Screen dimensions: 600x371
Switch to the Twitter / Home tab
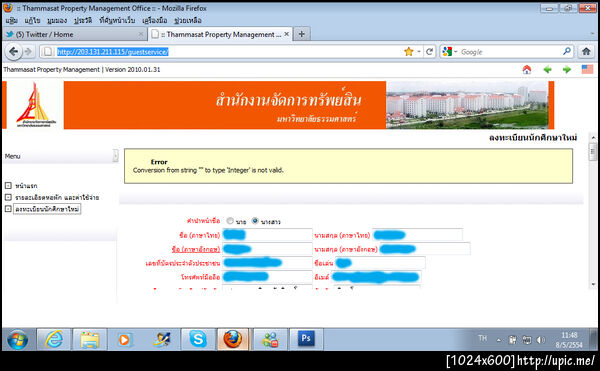click(x=75, y=34)
